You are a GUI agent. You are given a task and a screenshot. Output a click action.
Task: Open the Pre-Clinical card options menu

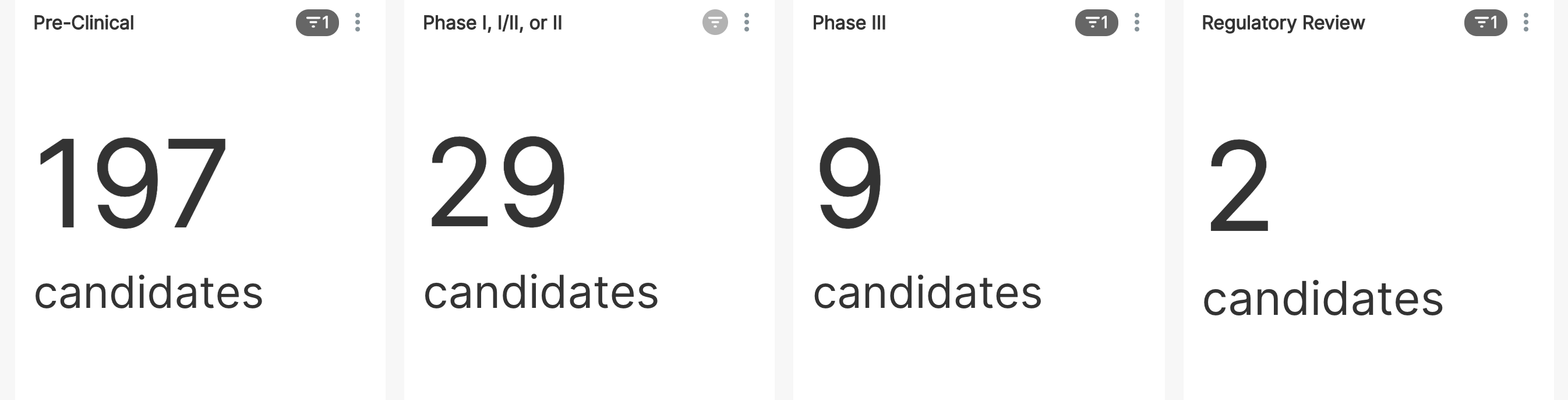point(358,23)
